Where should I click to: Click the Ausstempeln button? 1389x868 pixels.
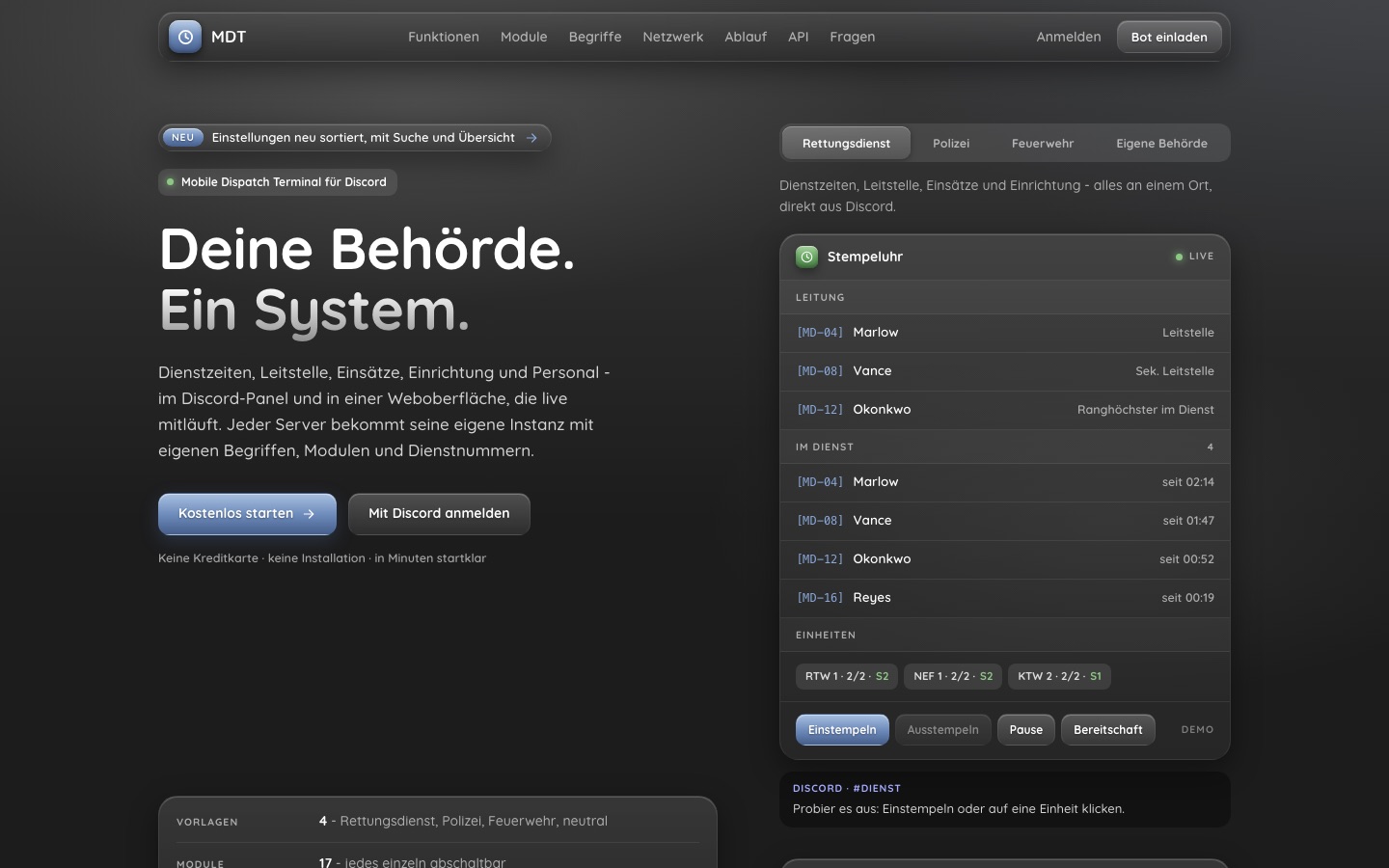[942, 730]
